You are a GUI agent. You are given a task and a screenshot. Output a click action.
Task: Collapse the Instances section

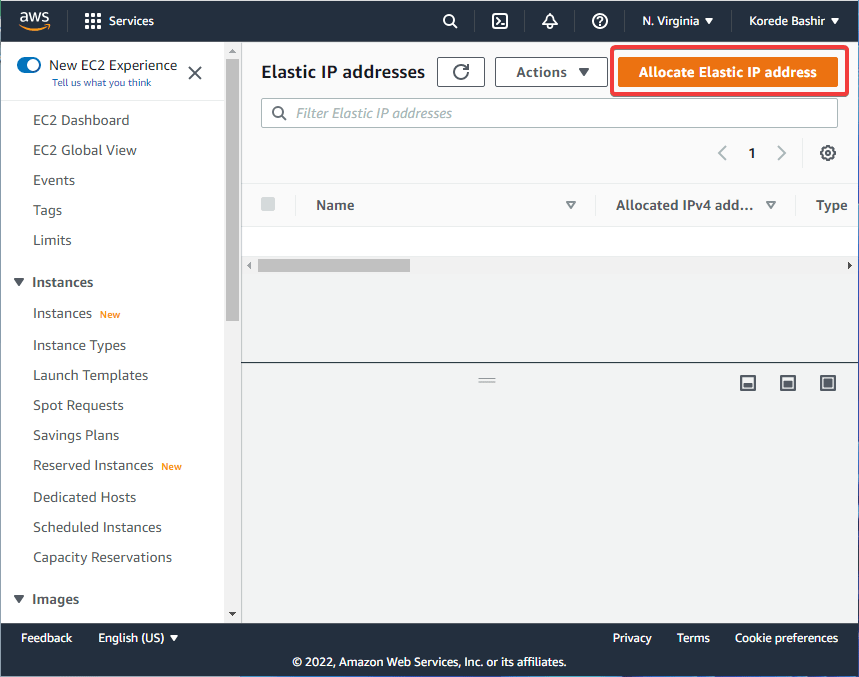pyautogui.click(x=19, y=282)
